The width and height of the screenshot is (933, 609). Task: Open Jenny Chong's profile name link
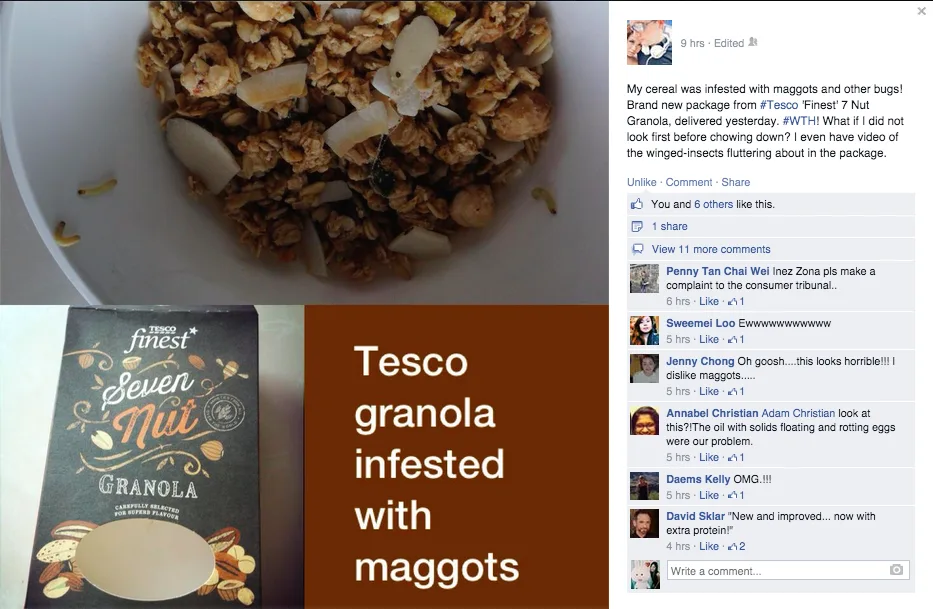click(700, 361)
